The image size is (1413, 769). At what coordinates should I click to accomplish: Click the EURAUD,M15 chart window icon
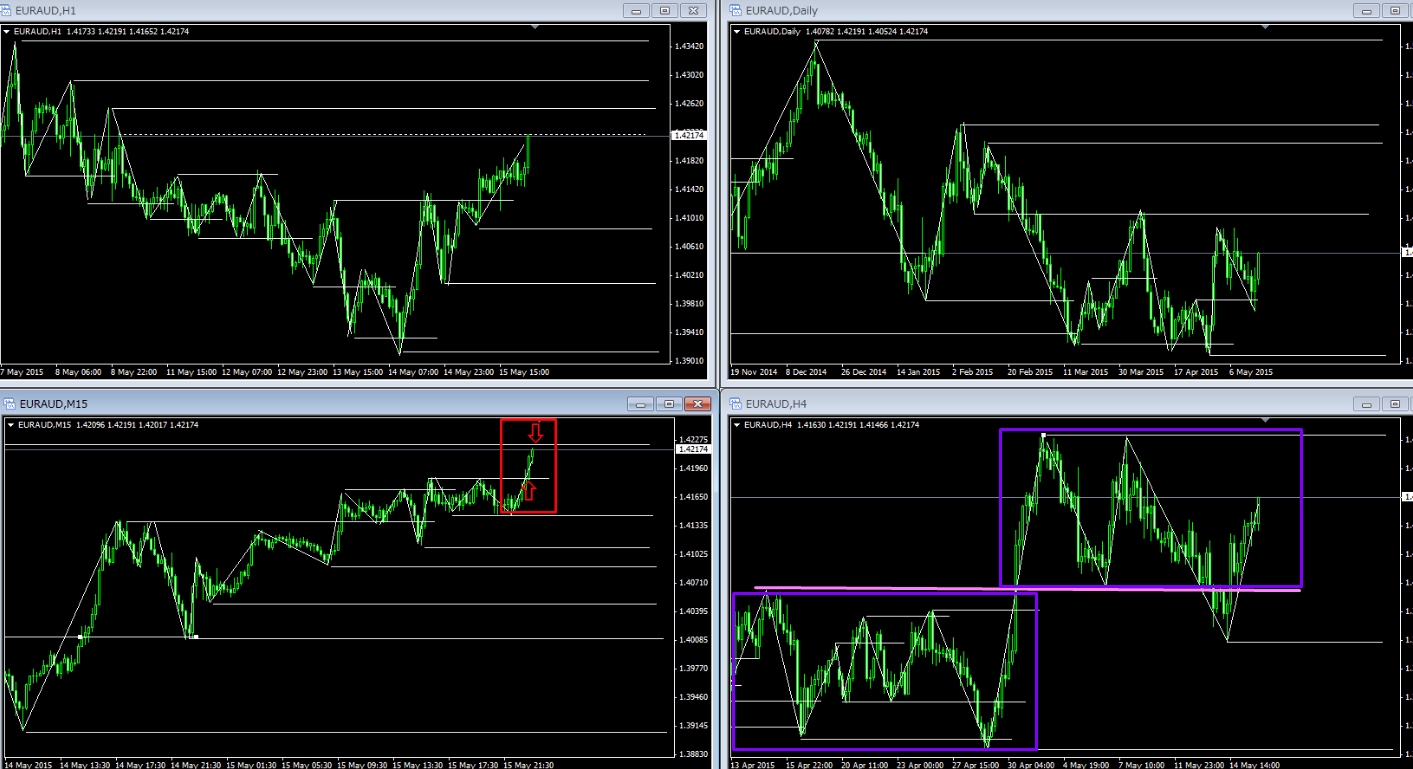point(8,403)
